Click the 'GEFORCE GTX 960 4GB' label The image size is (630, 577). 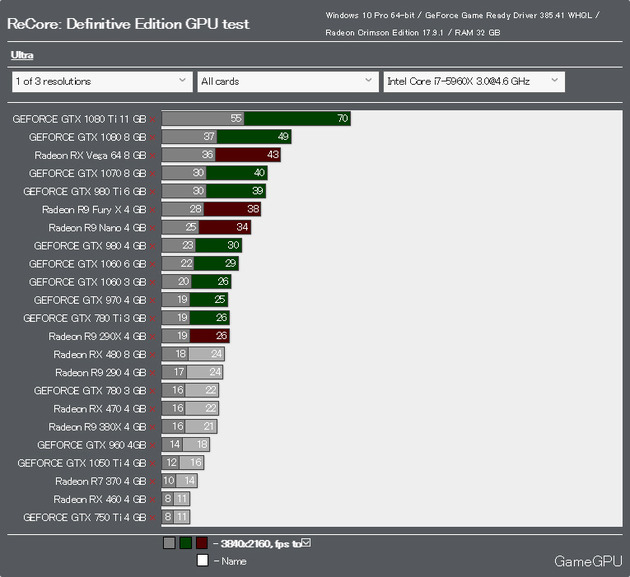point(92,445)
